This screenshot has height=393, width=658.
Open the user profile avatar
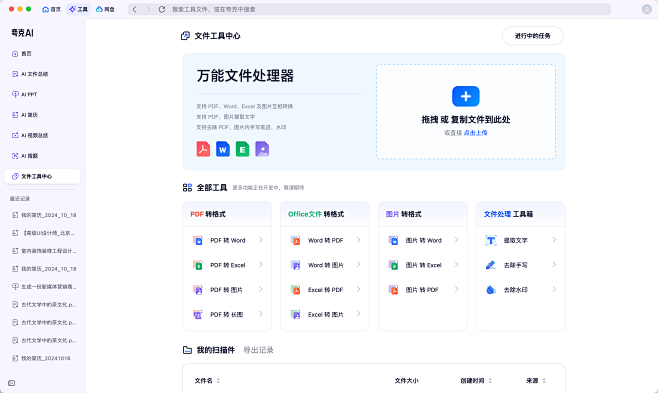tap(647, 9)
